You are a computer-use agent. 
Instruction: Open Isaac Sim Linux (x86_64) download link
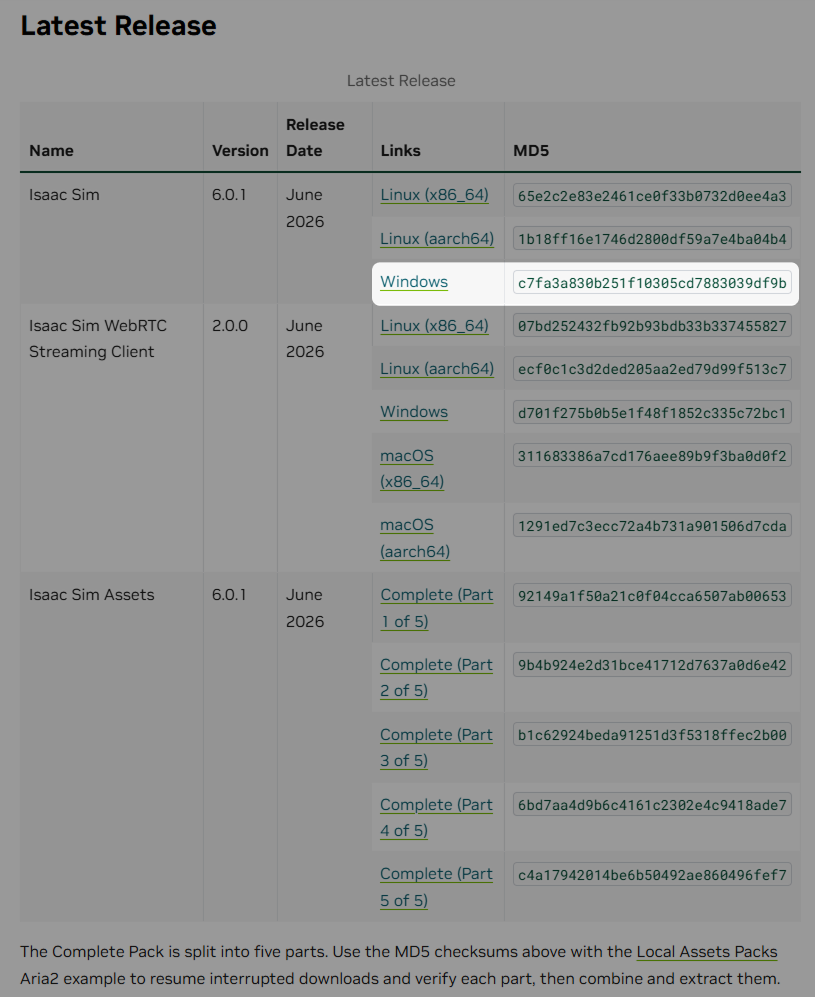point(434,195)
